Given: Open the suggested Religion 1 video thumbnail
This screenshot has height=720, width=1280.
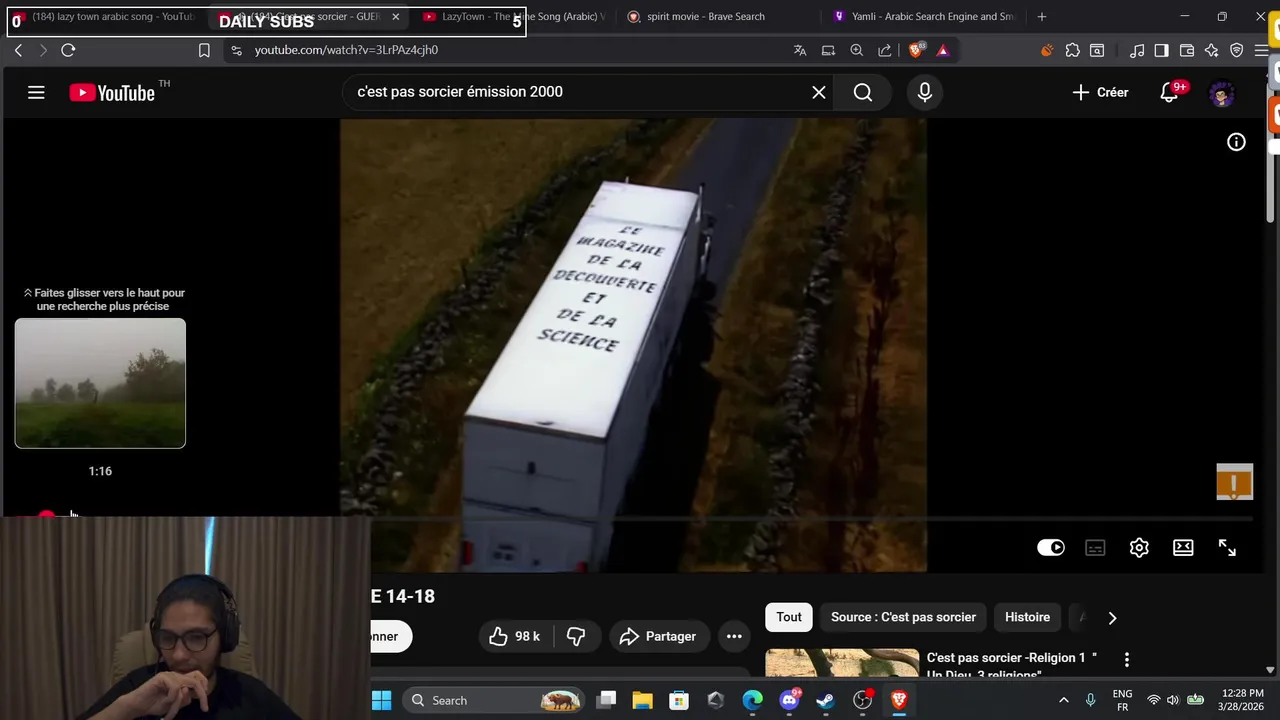Looking at the screenshot, I should coord(842,664).
